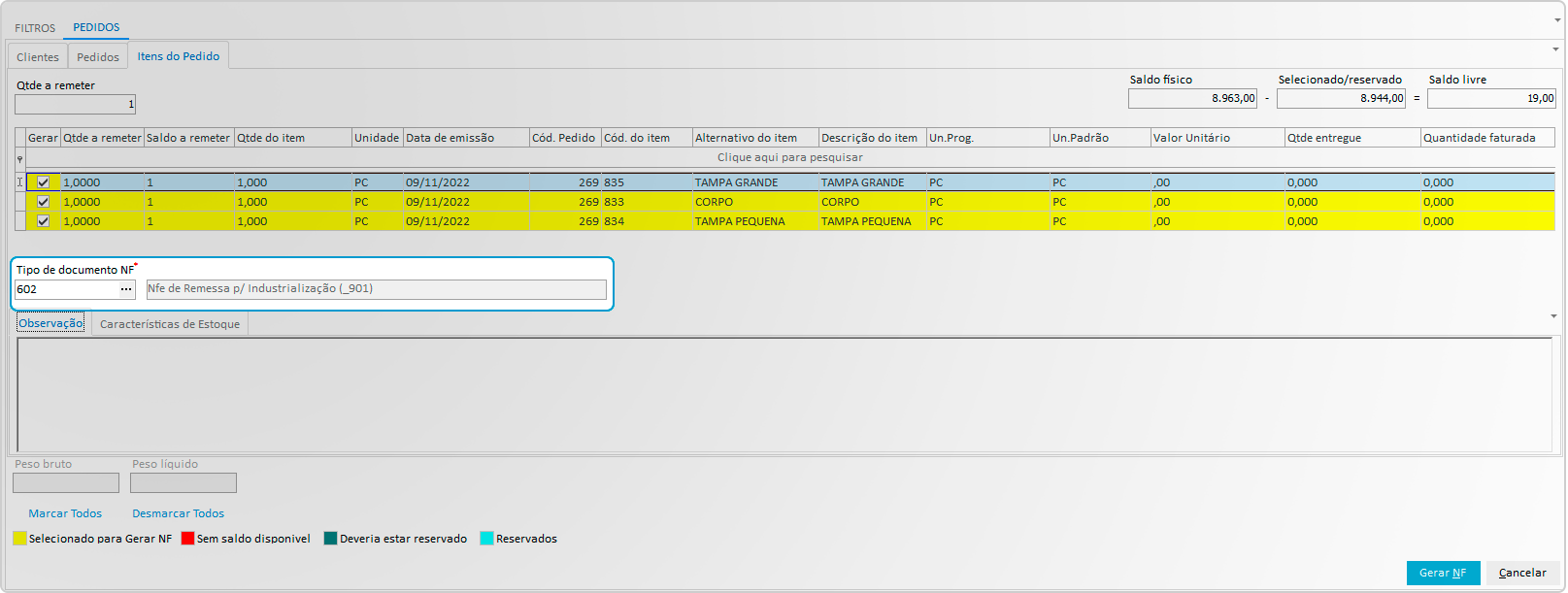Click the red Sem saldo disponível swatch

click(187, 539)
